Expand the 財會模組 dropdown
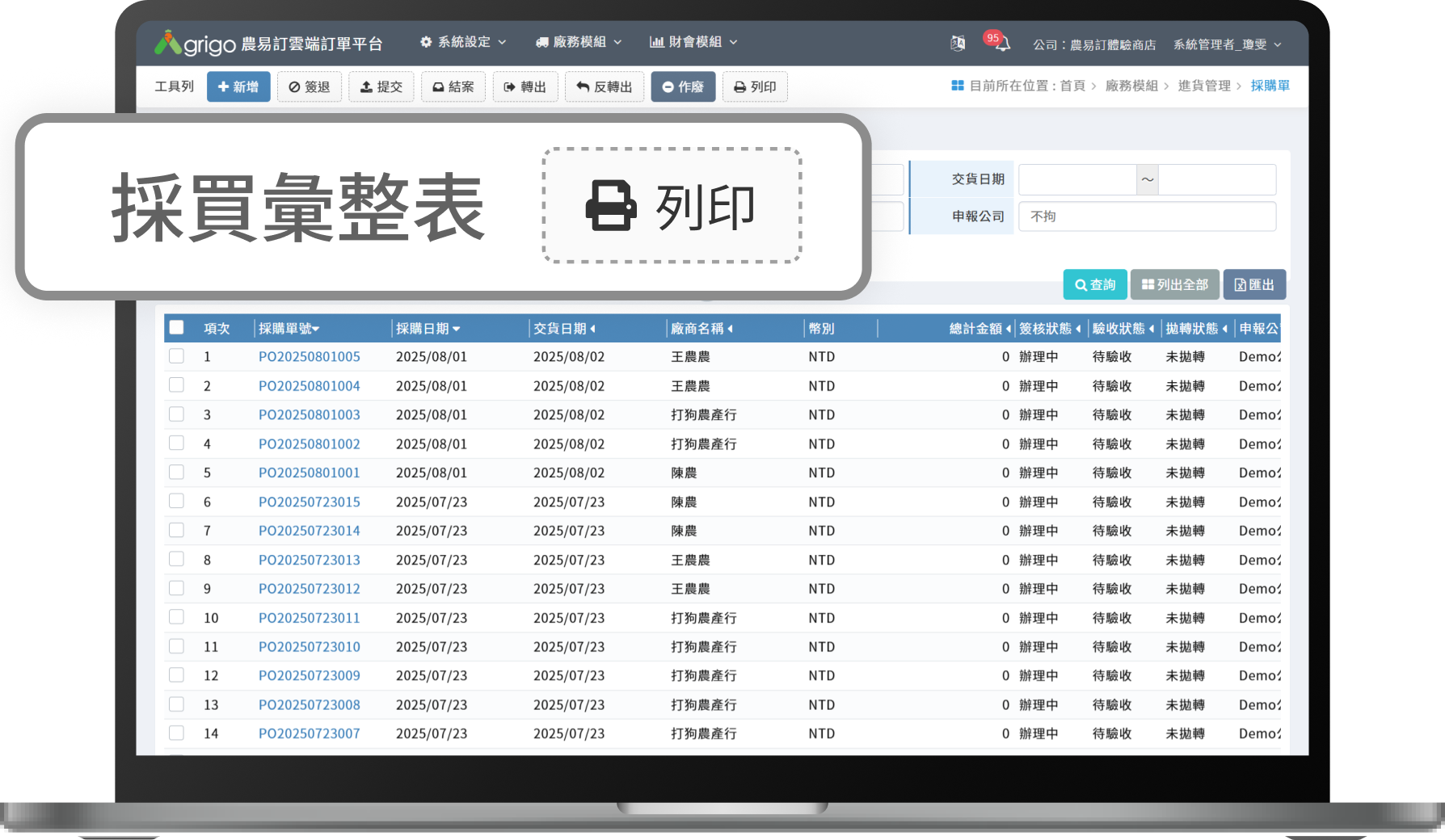1445x840 pixels. [x=693, y=42]
